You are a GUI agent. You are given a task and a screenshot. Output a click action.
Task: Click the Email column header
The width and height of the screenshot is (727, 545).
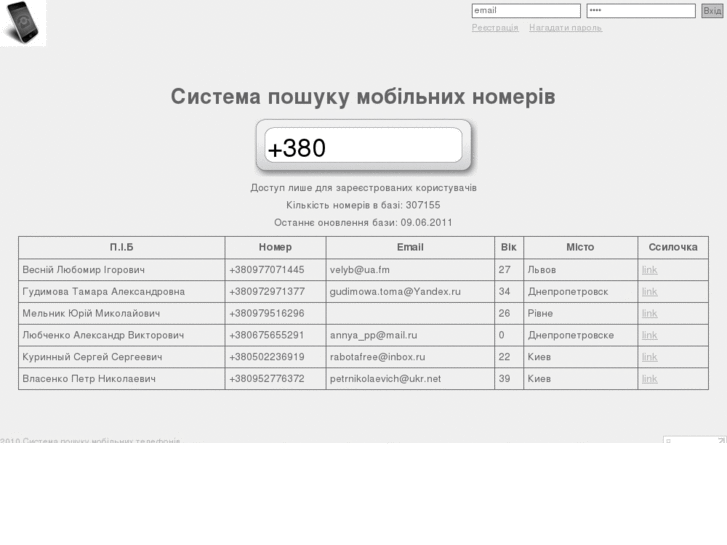[x=410, y=247]
